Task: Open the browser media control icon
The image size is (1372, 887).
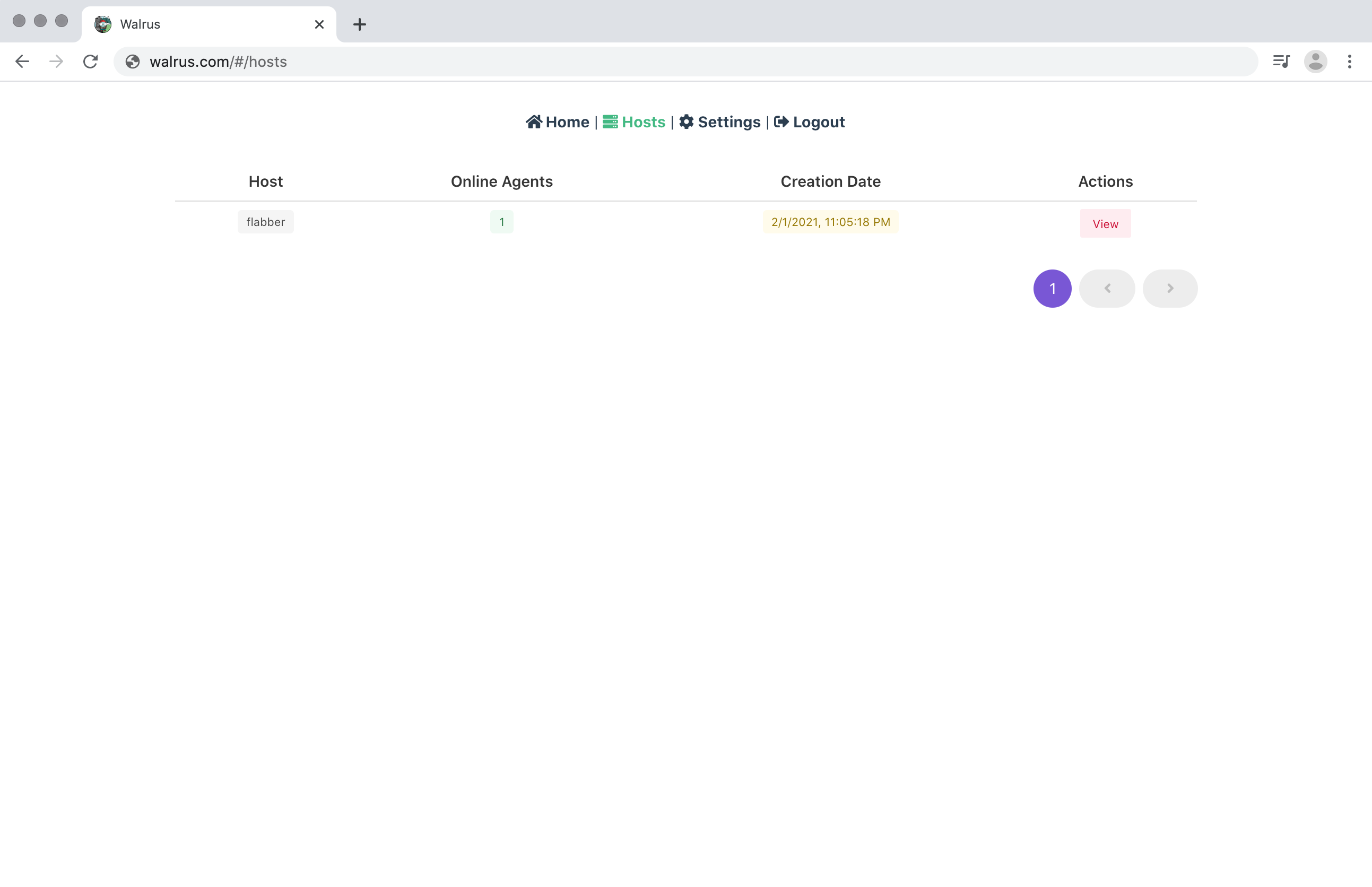Action: click(1281, 62)
